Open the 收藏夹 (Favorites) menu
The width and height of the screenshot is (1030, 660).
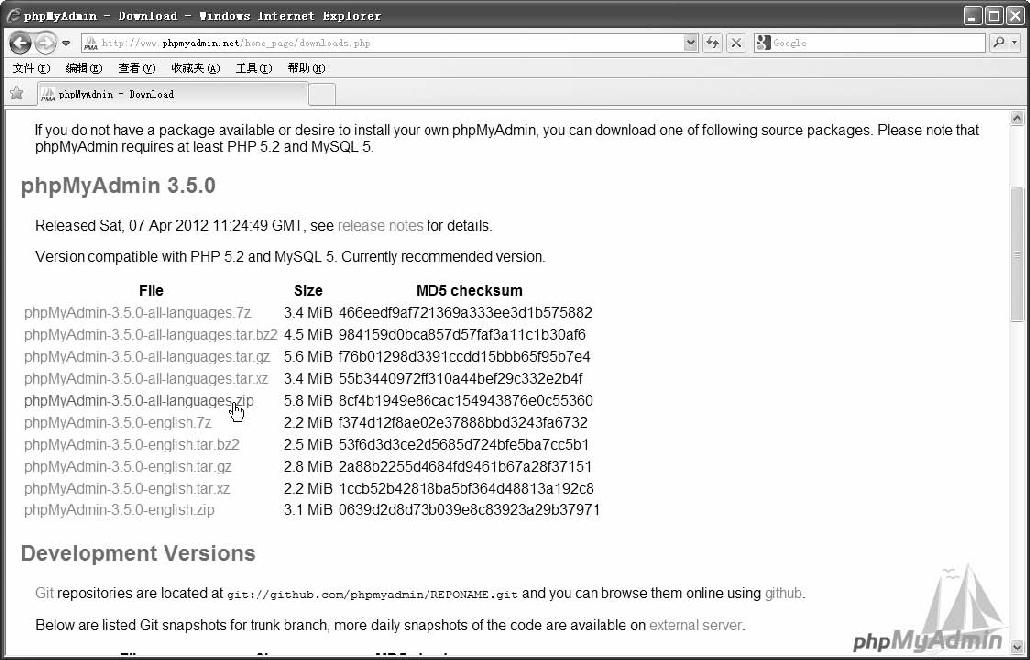(196, 68)
